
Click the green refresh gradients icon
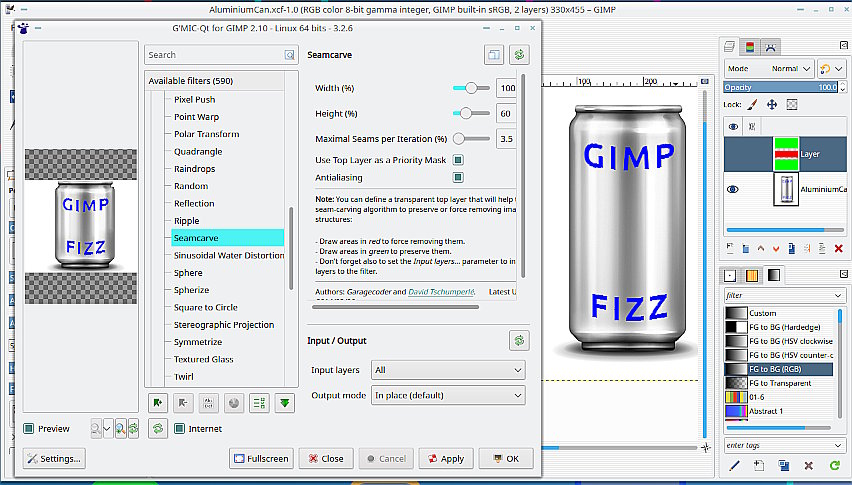click(x=835, y=465)
